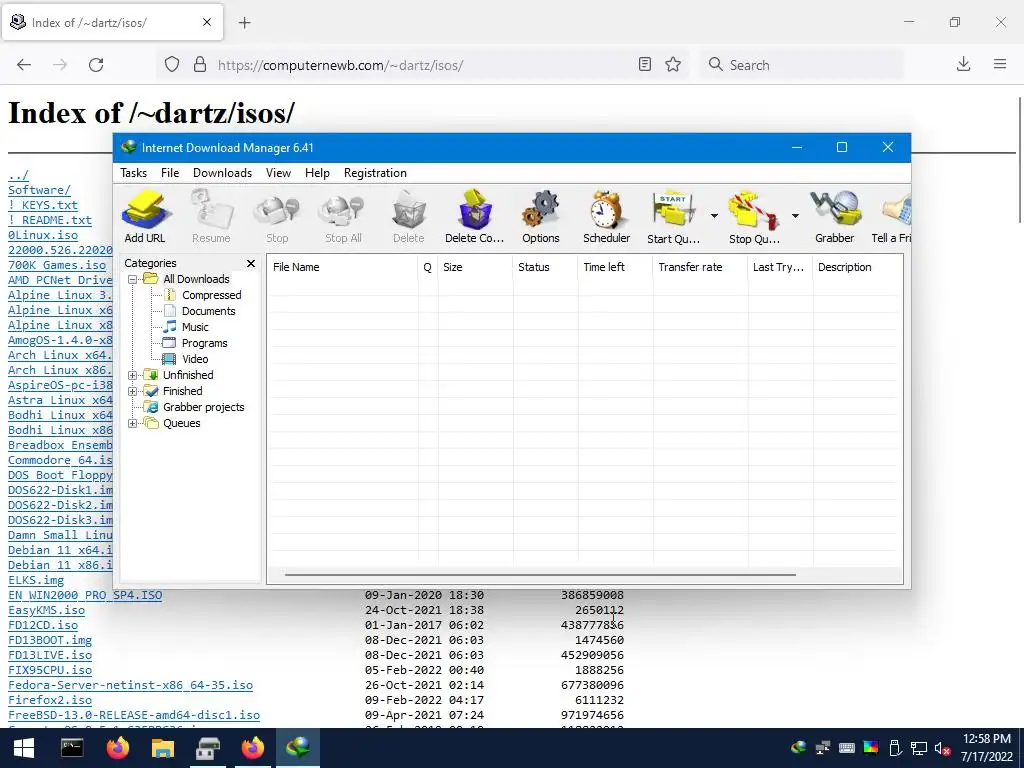Select the Grabber projects category
Viewport: 1024px width, 768px height.
(x=203, y=407)
